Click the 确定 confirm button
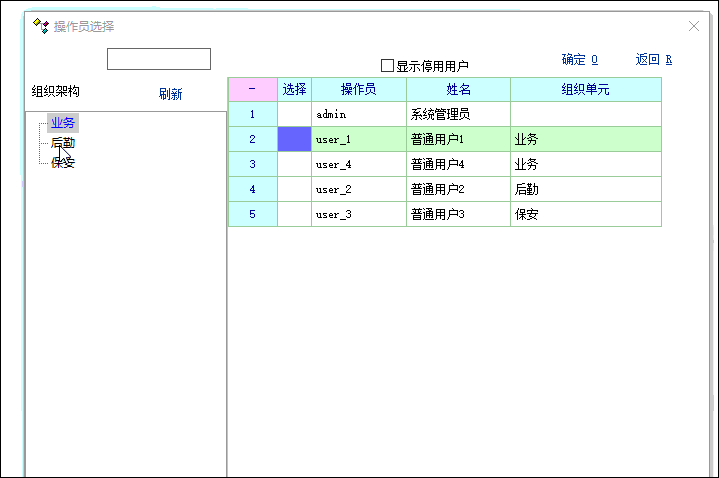Viewport: 719px width, 478px height. click(x=579, y=60)
